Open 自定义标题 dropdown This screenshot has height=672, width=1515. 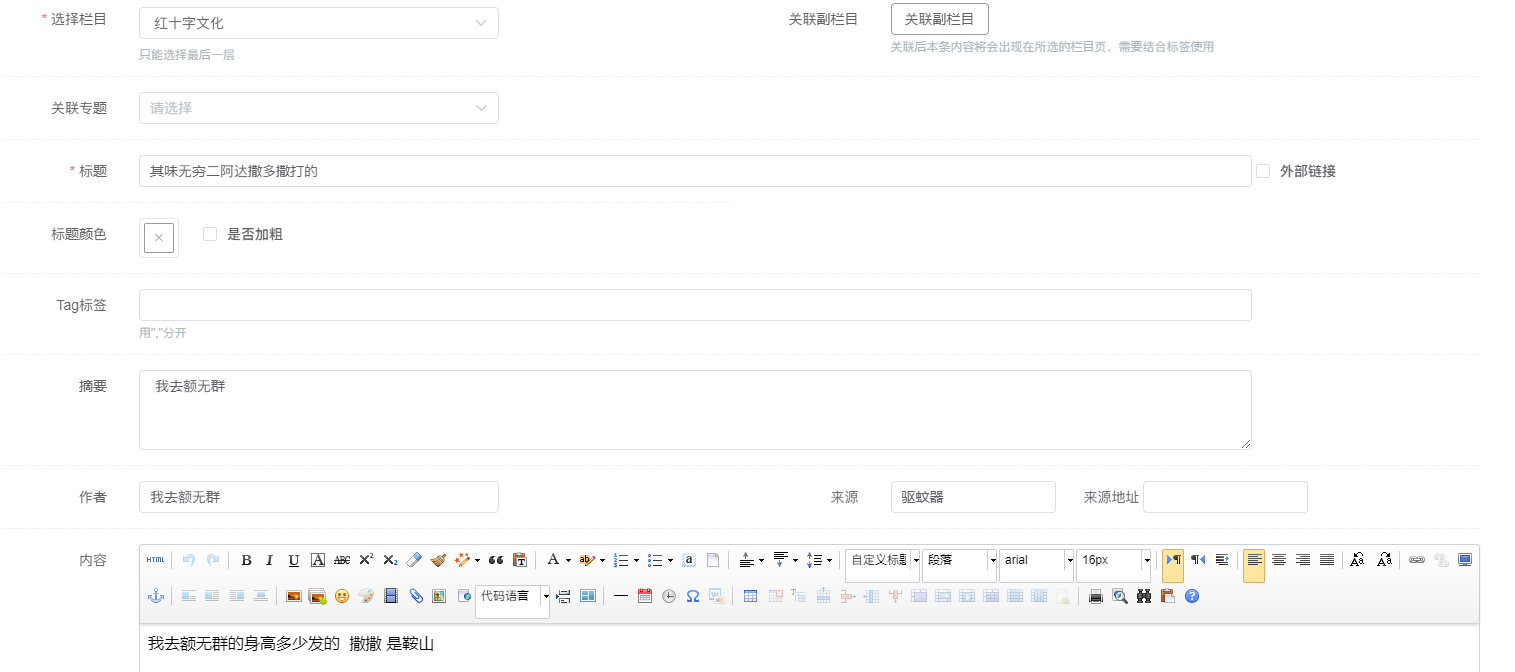pyautogui.click(x=882, y=565)
